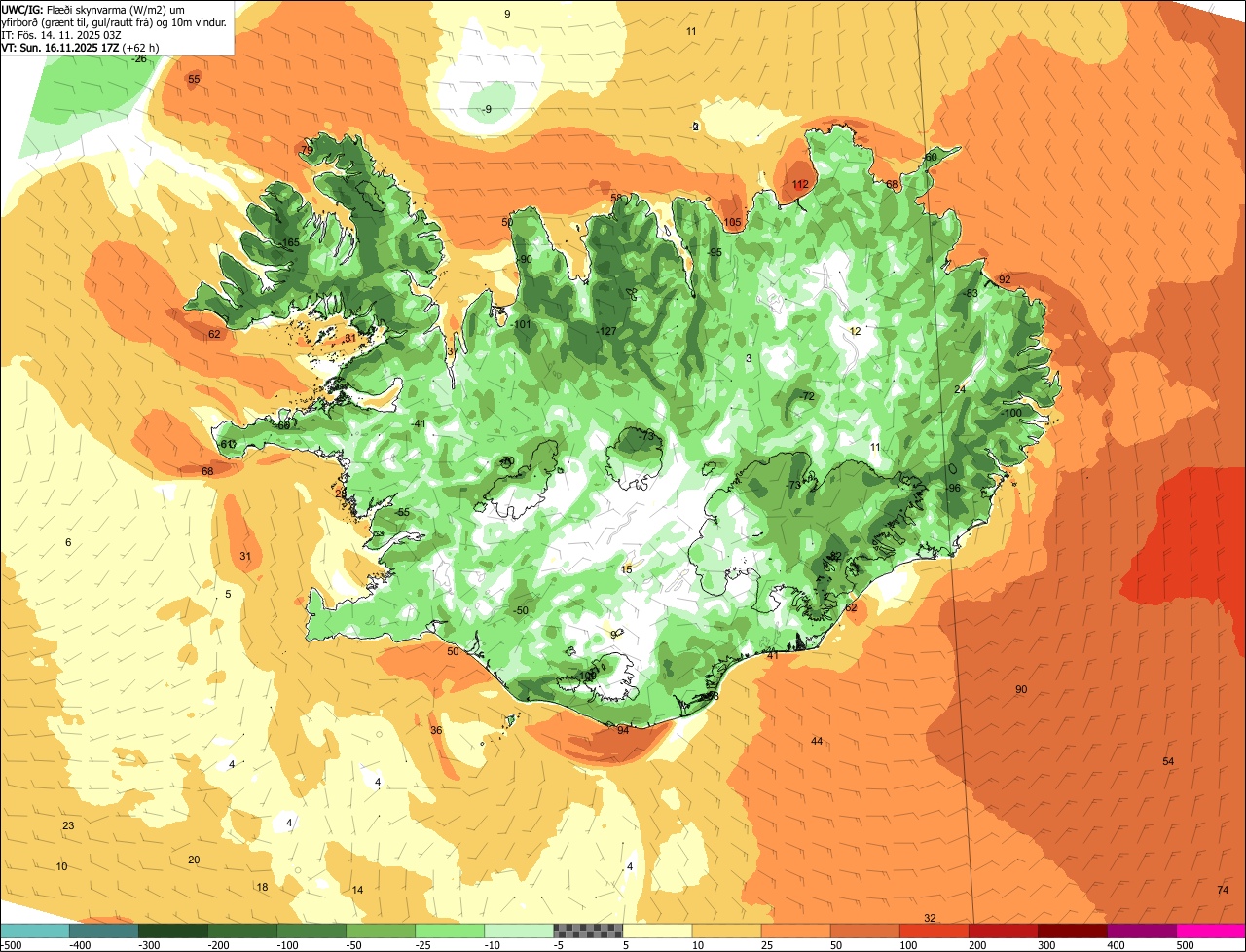Click the map value 74
This screenshot has height=952, width=1246.
point(1223,890)
